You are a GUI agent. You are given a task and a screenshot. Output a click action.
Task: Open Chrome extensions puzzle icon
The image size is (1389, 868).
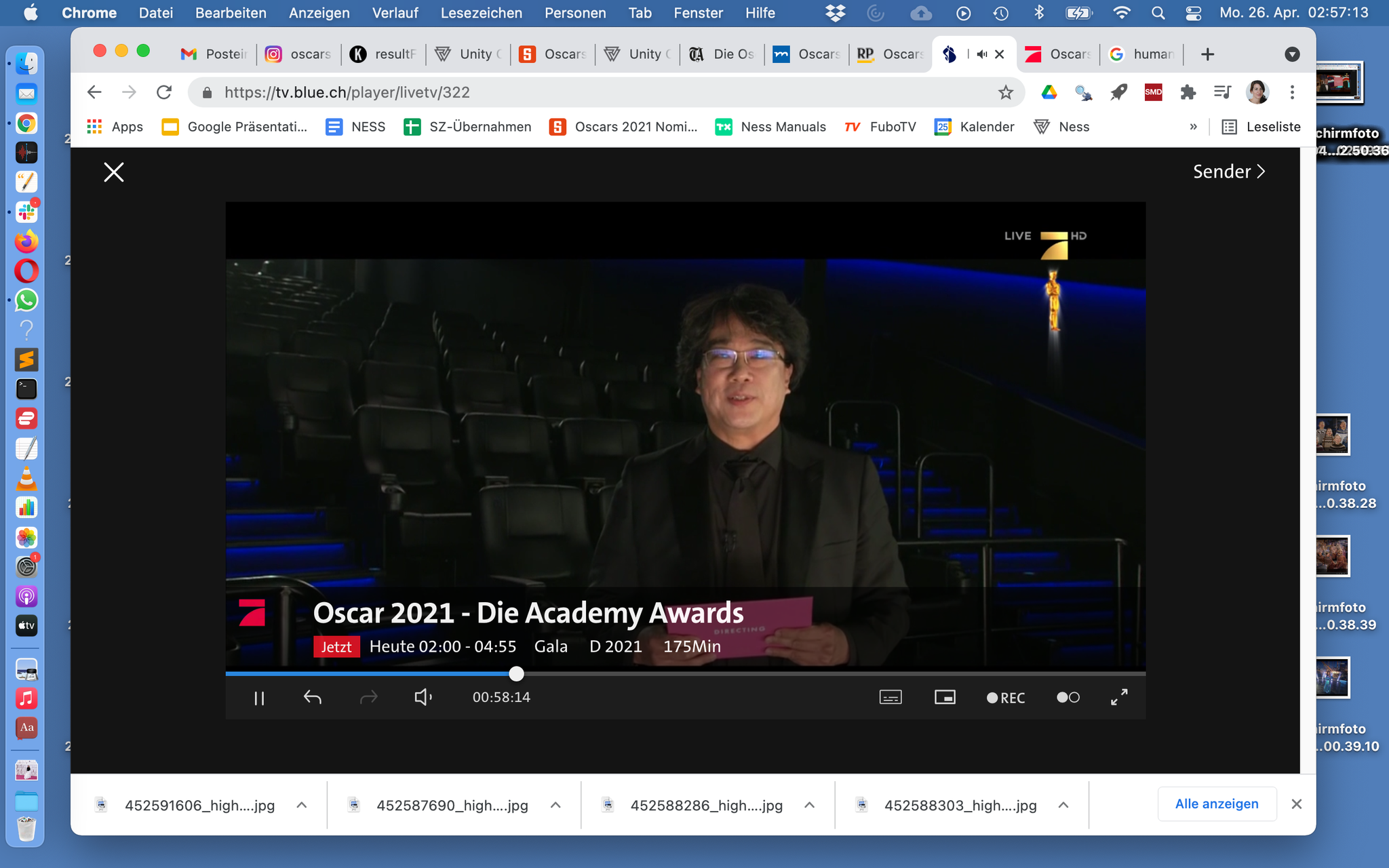point(1188,92)
